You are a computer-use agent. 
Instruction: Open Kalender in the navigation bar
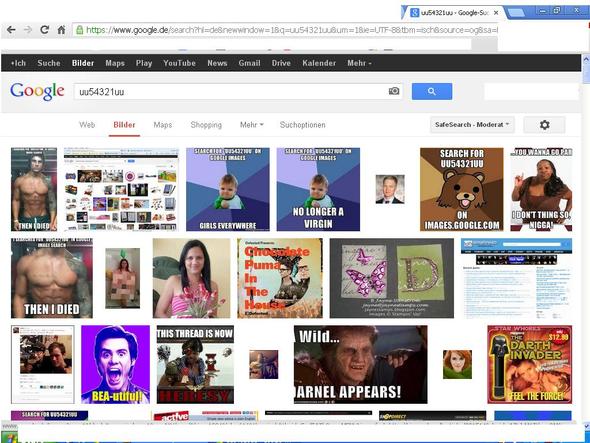(x=319, y=63)
